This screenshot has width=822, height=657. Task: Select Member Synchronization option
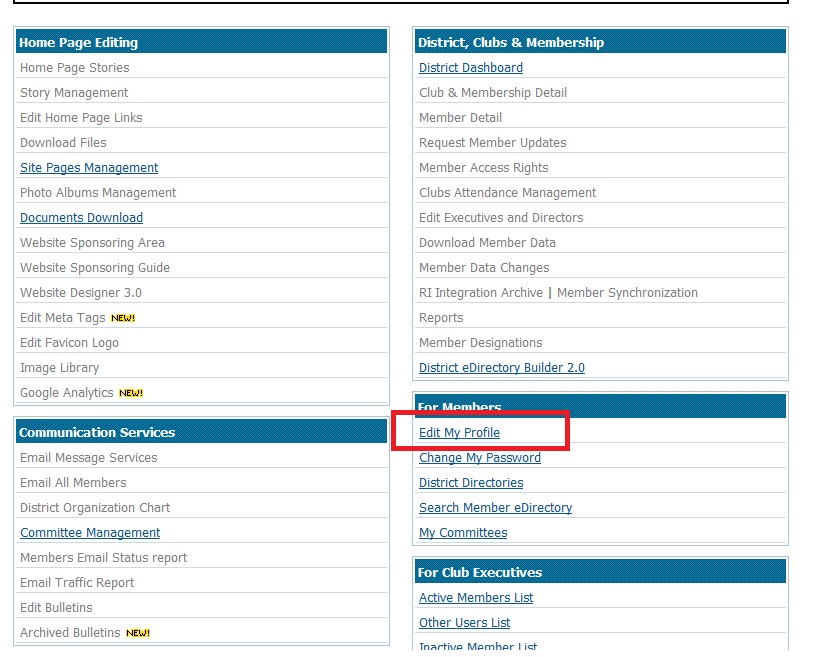(627, 293)
